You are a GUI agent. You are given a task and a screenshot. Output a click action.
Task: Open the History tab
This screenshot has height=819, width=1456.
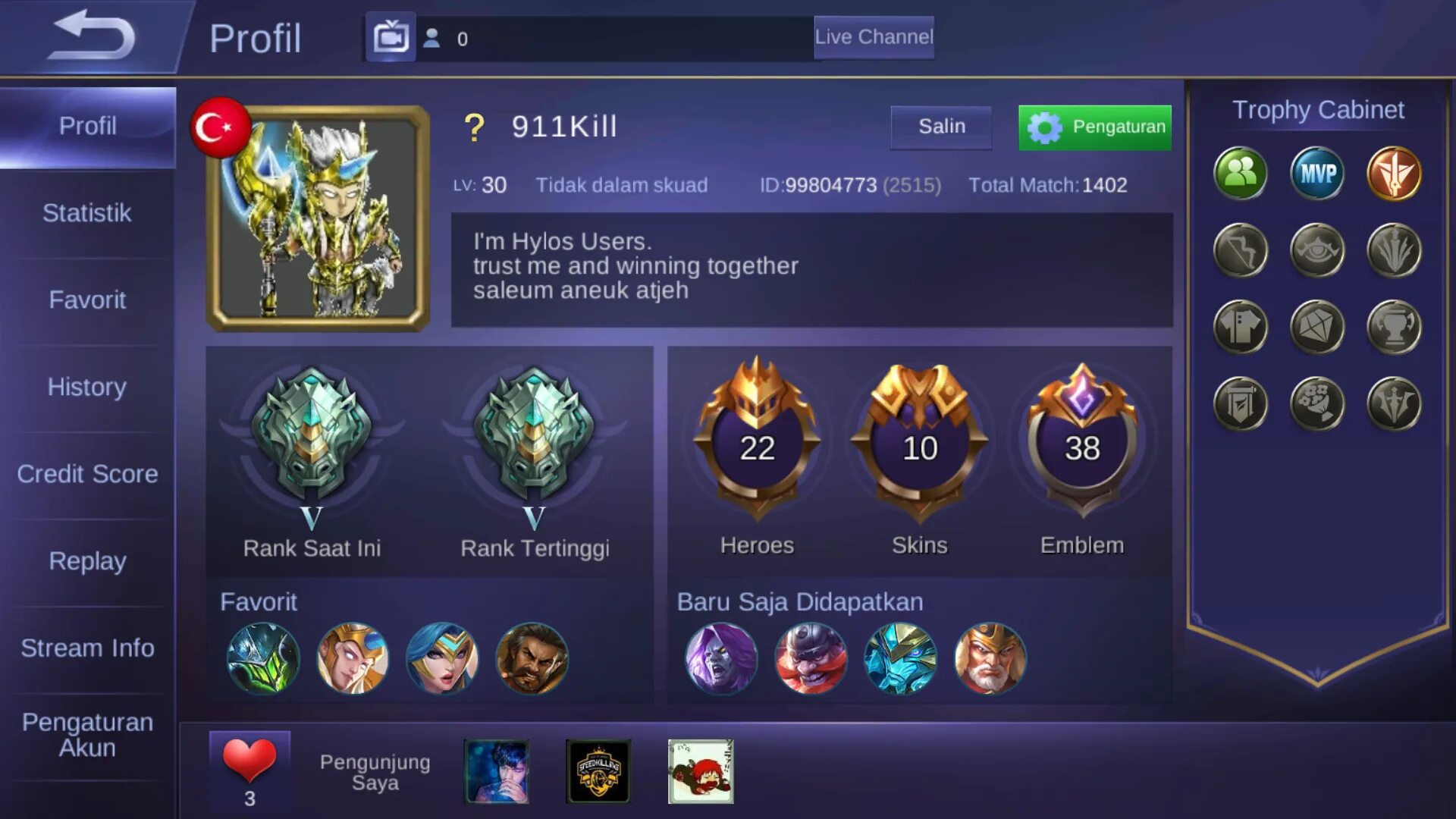[87, 388]
